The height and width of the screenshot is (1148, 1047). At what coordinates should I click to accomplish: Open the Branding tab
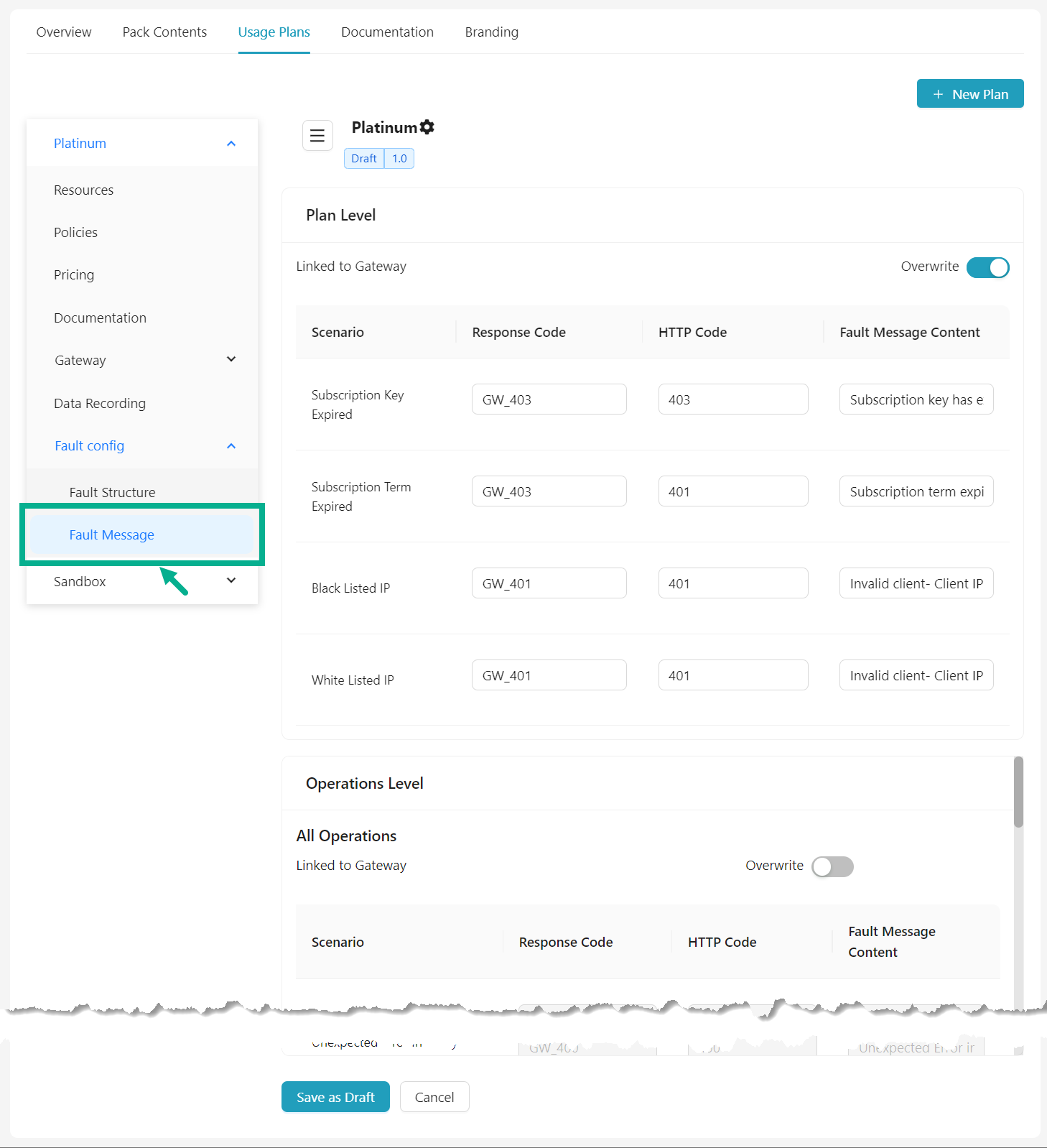pos(491,32)
